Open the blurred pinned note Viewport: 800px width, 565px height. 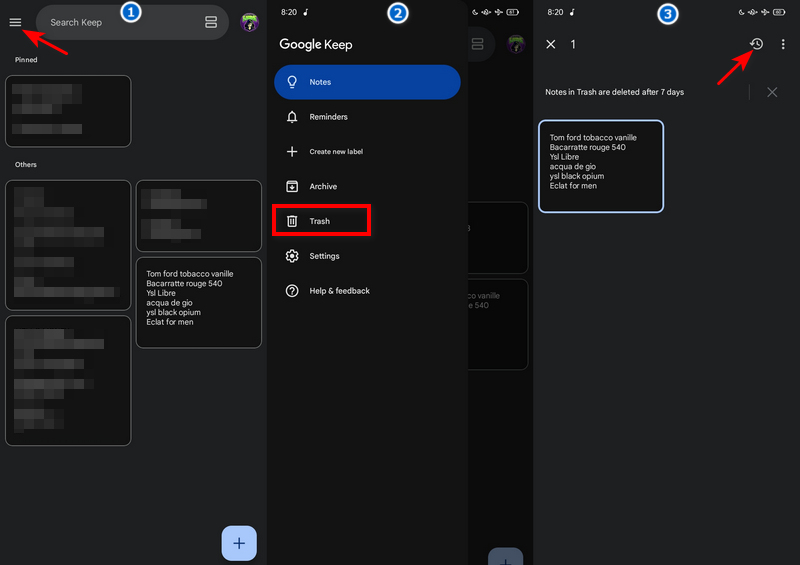(x=68, y=111)
